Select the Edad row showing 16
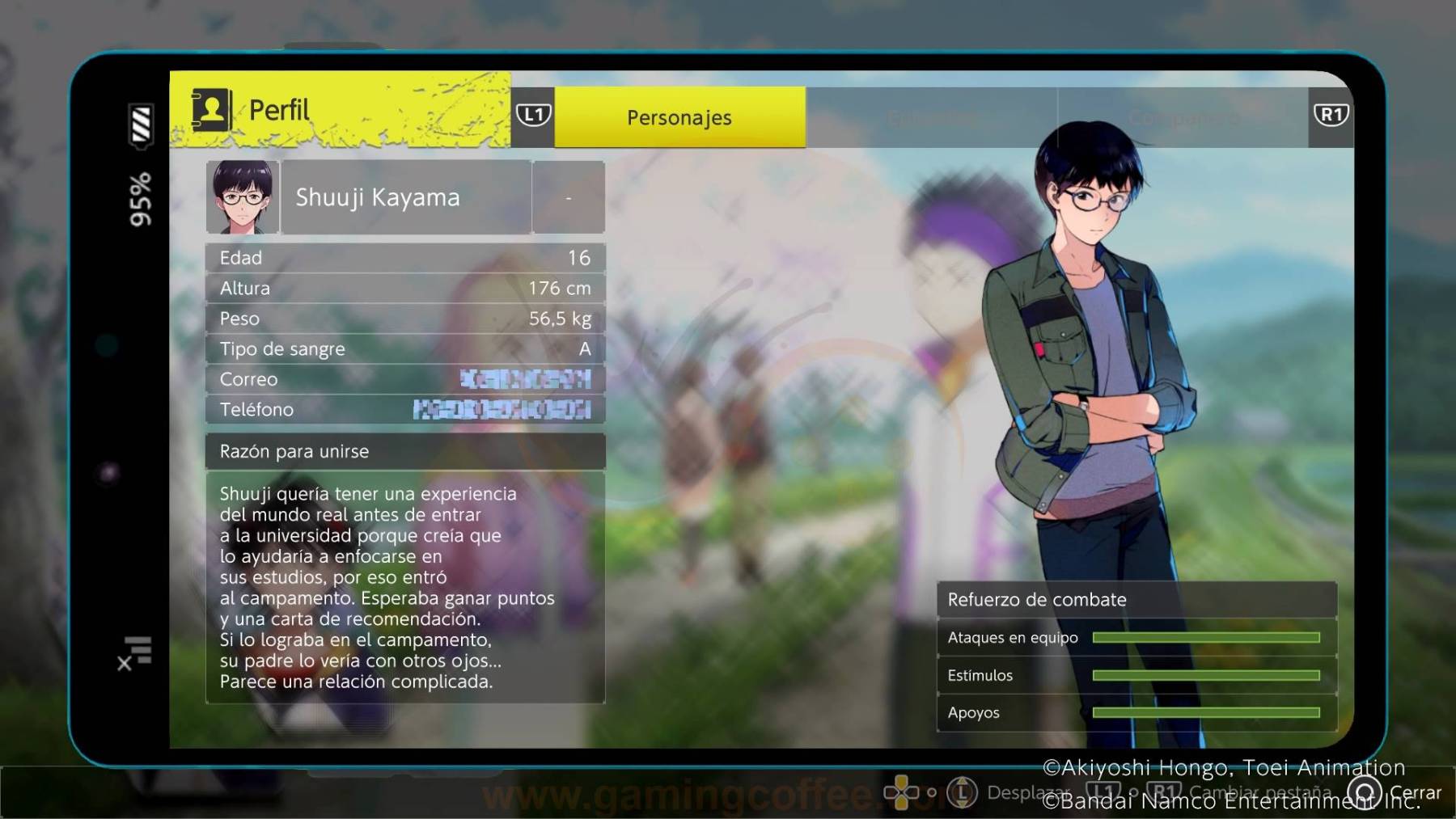1456x819 pixels. click(x=405, y=258)
